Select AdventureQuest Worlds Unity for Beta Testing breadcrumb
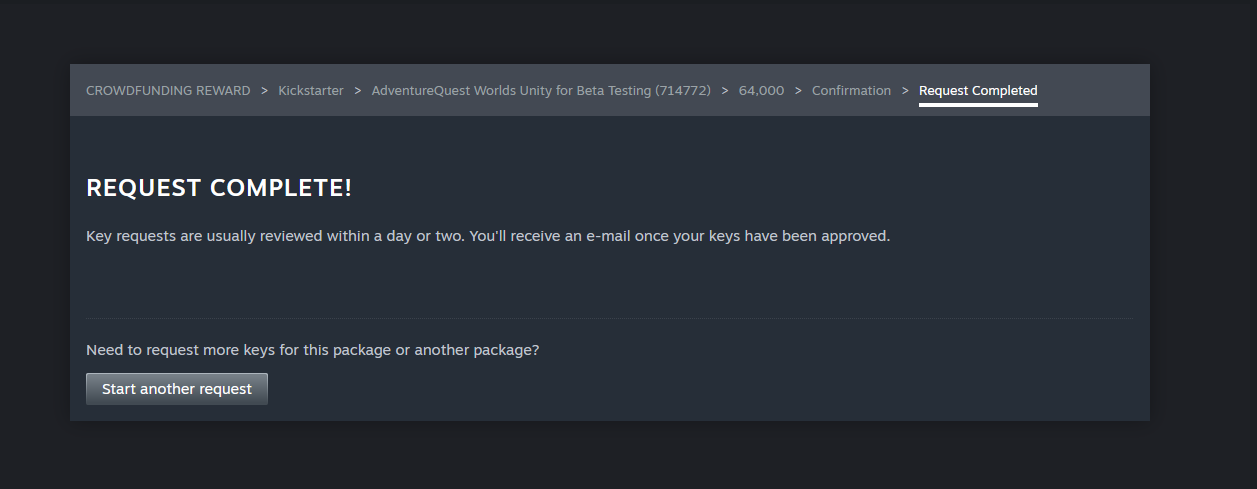 [510, 91]
